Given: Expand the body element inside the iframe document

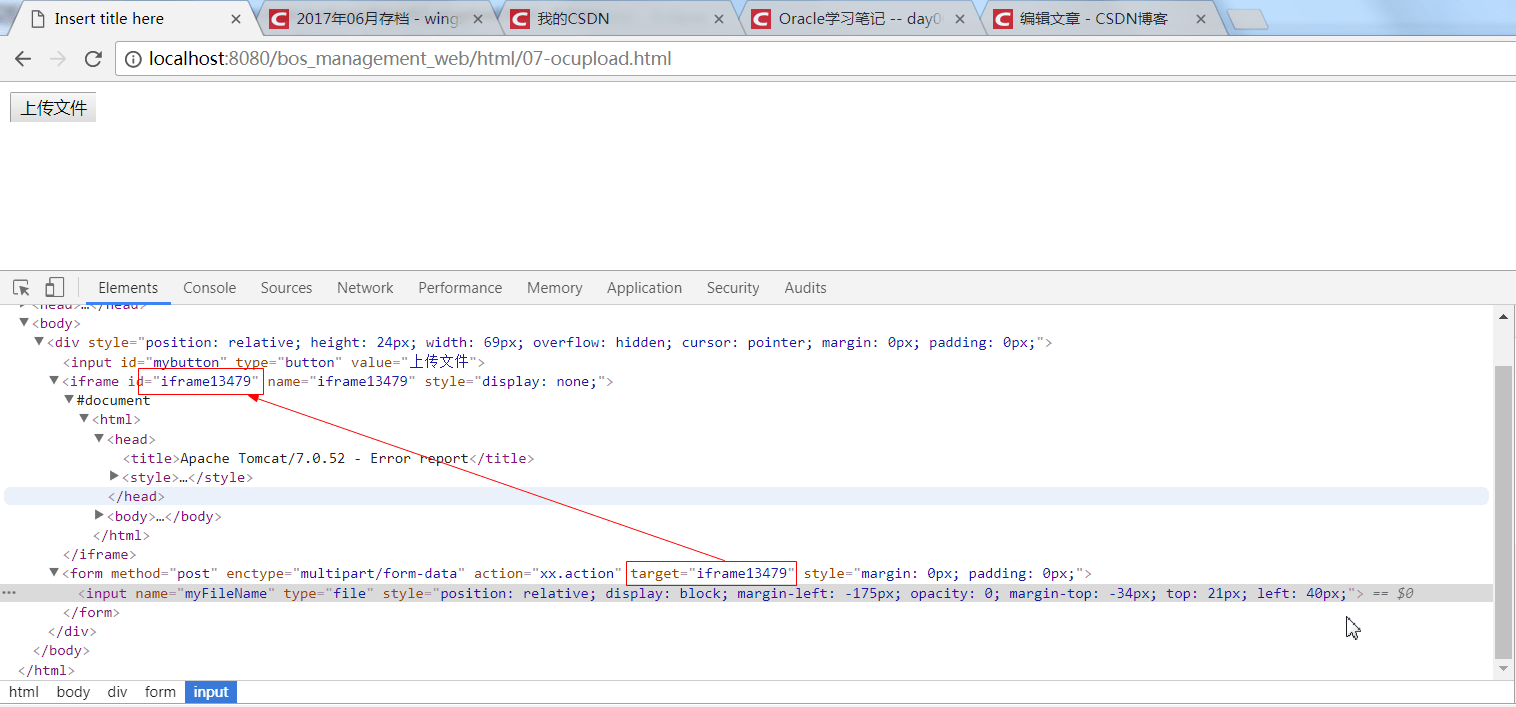Looking at the screenshot, I should (x=99, y=515).
